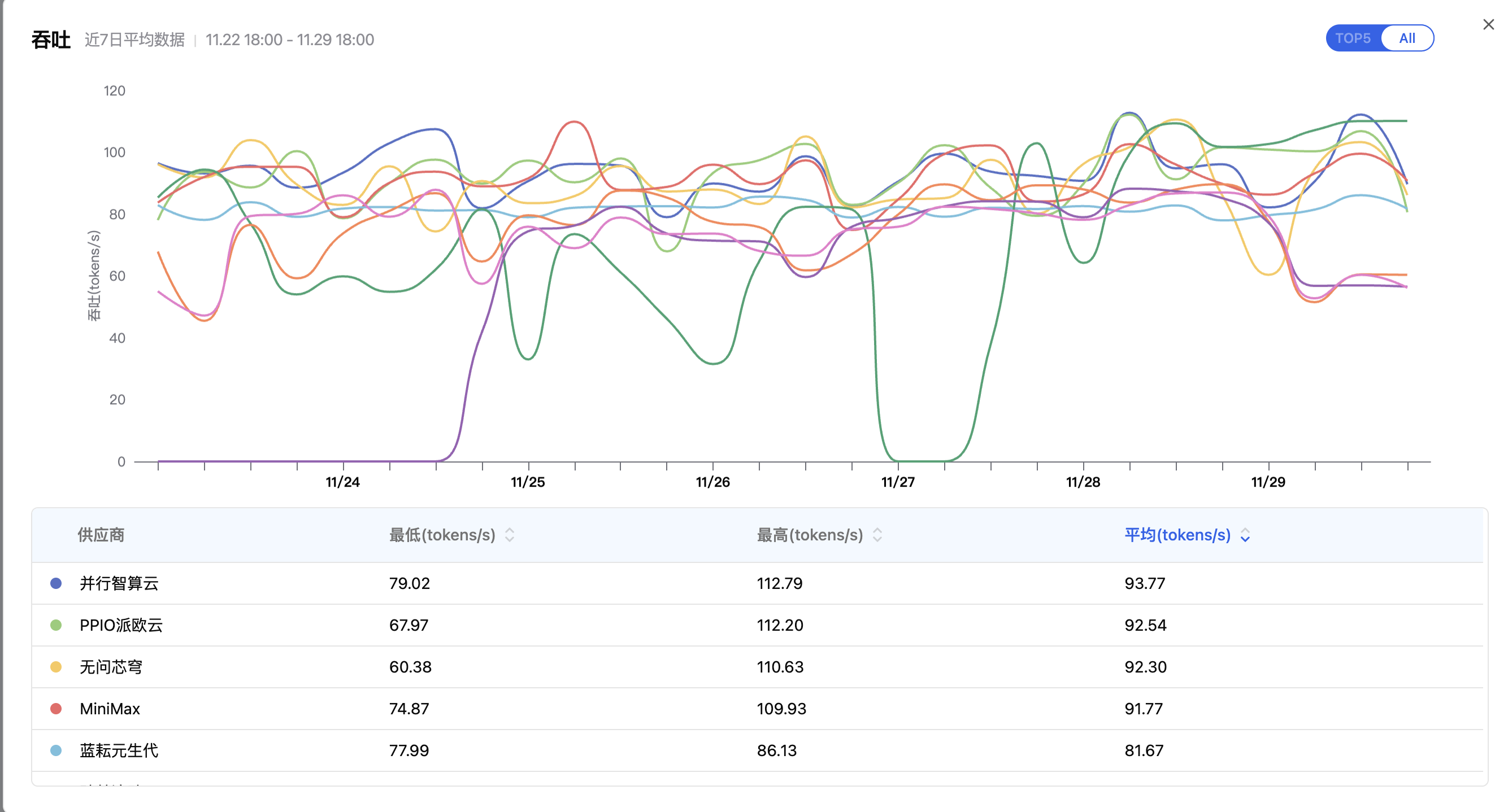
Task: Switch to the TOP5 view toggle
Action: [1352, 38]
